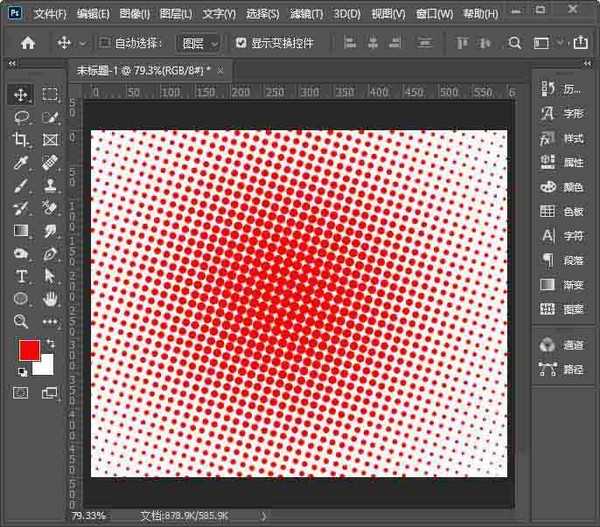Open the 字符 character panel
The image size is (600, 527).
coord(562,236)
